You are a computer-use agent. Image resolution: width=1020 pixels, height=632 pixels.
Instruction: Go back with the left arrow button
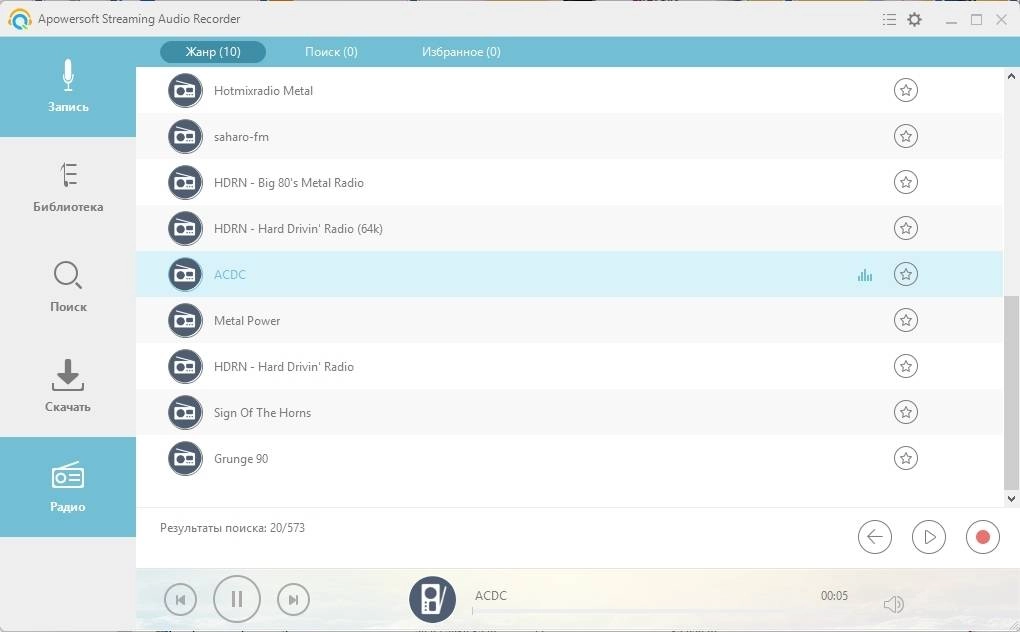pos(874,537)
